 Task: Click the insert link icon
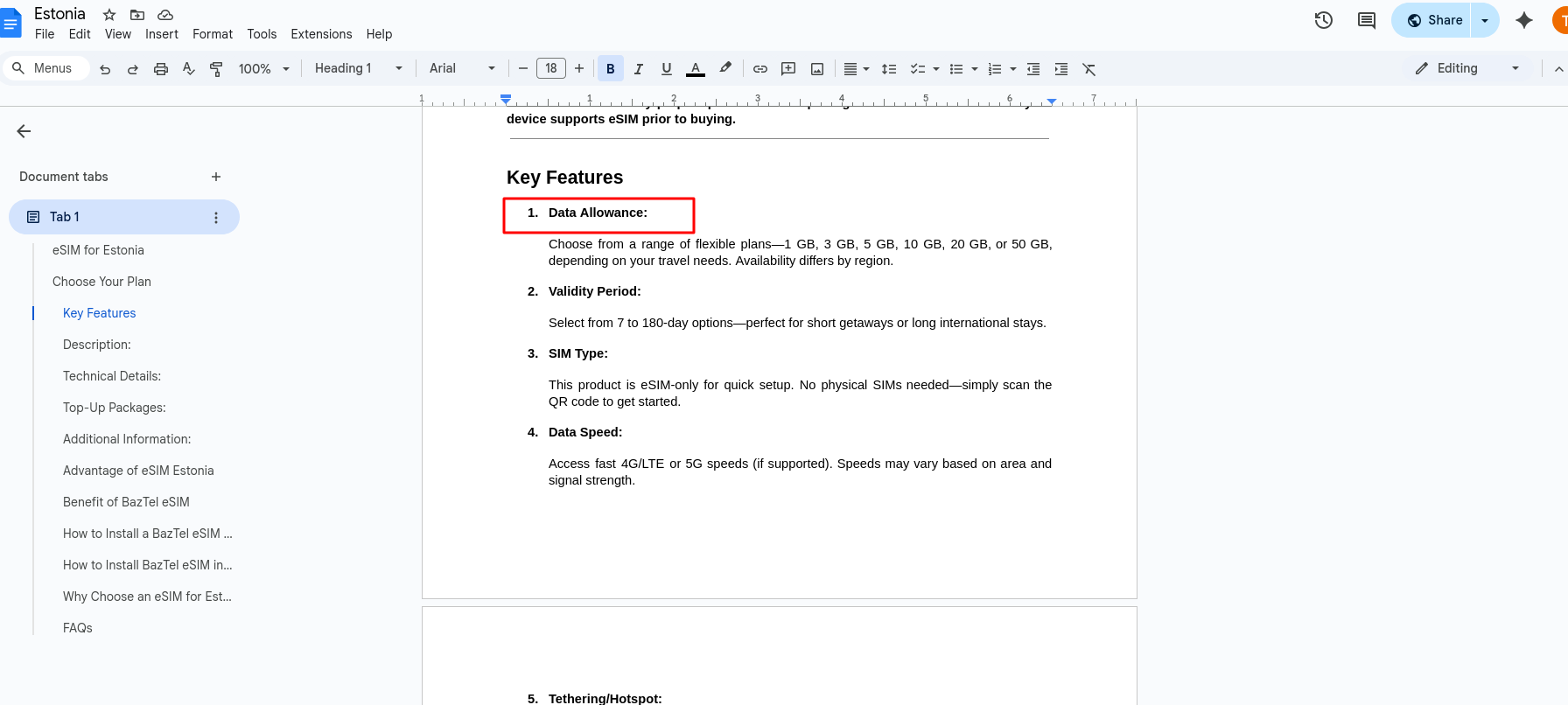tap(760, 69)
